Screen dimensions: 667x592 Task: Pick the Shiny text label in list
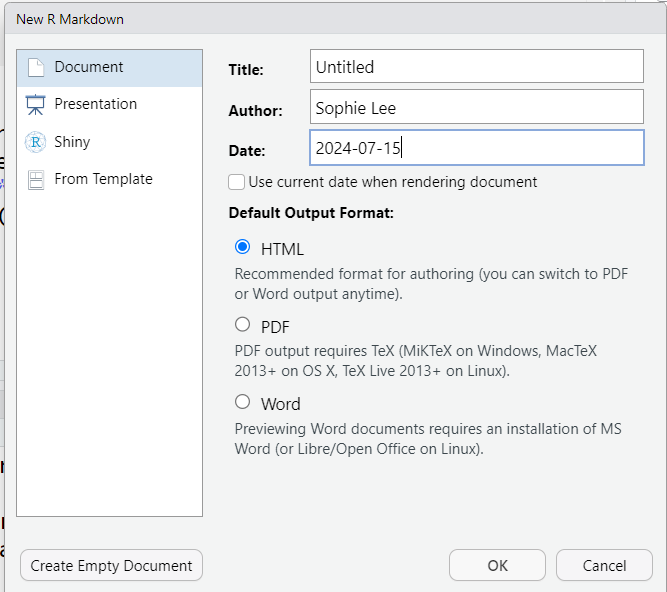[x=72, y=142]
